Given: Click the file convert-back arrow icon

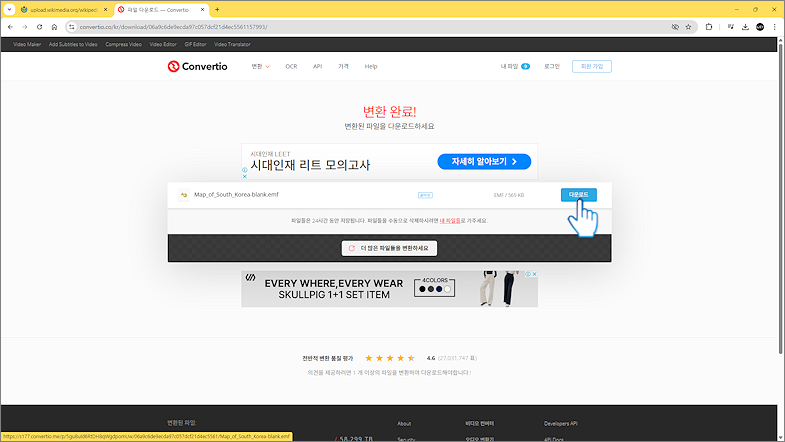Looking at the screenshot, I should 184,195.
